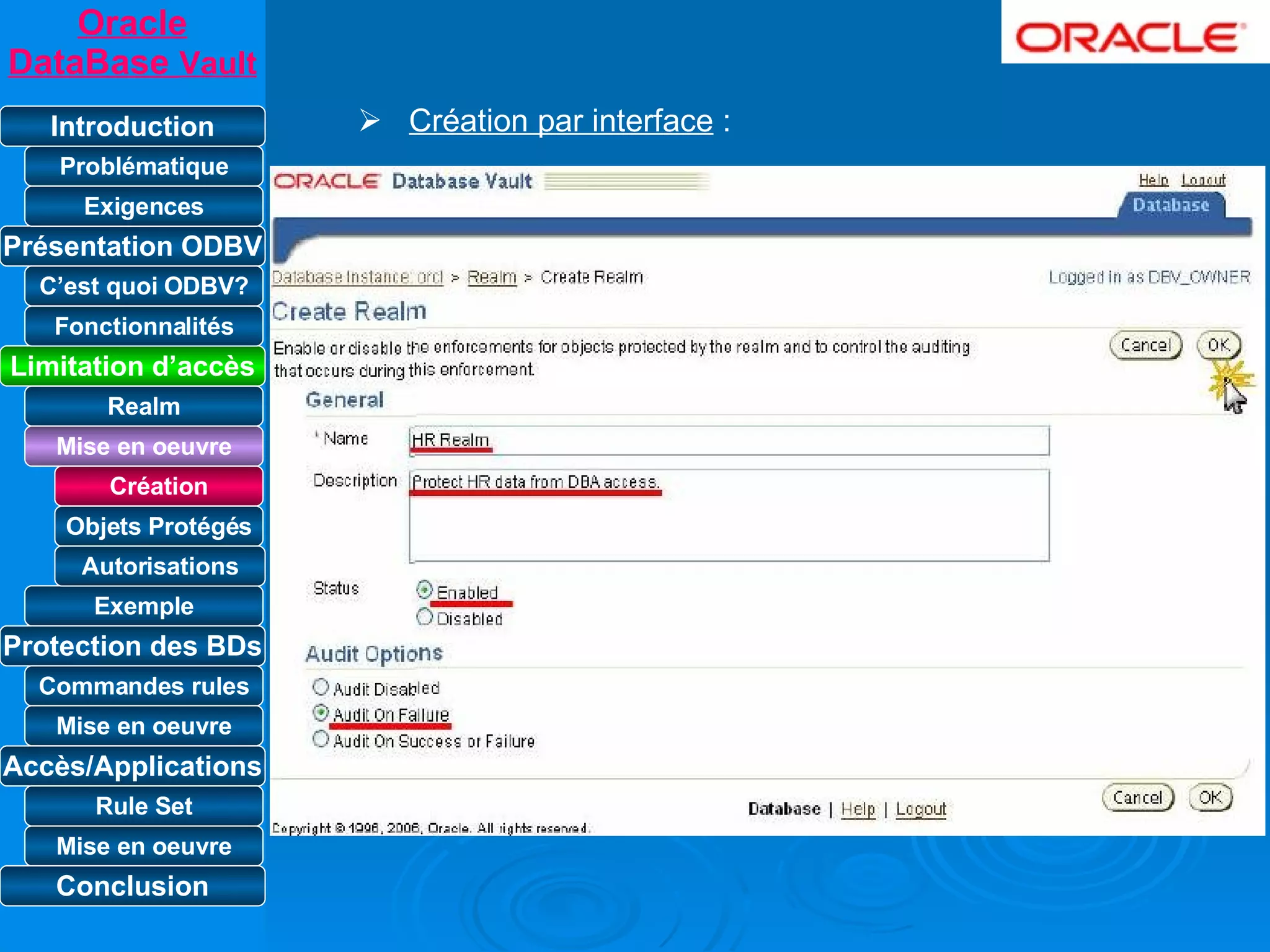Go to Commandes rules slide

144,686
